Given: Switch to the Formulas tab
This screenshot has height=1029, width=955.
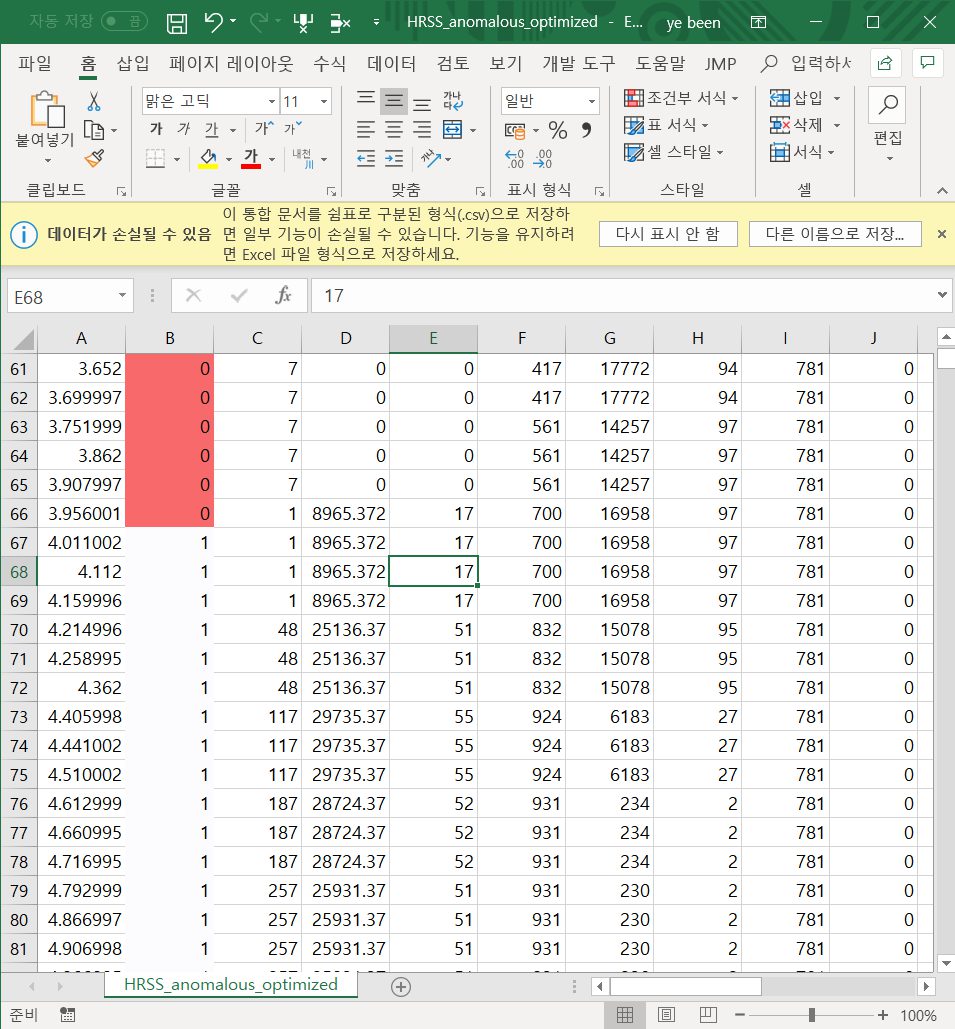Looking at the screenshot, I should (x=329, y=63).
